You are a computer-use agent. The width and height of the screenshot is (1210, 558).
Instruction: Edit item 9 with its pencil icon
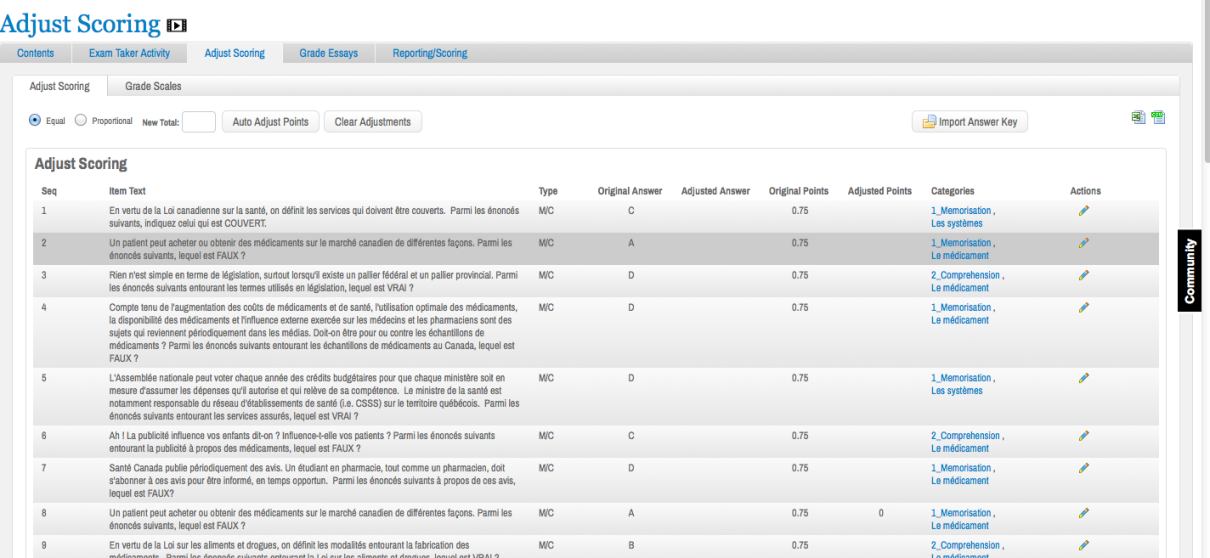(1083, 545)
